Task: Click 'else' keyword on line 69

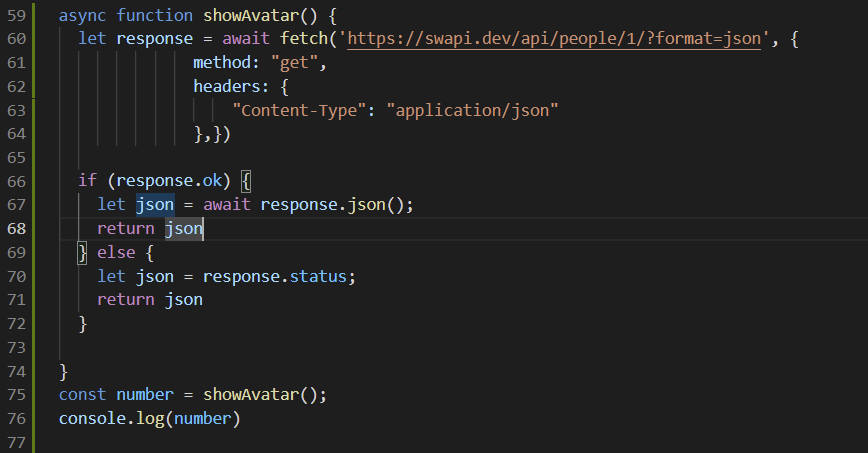Action: pos(116,253)
